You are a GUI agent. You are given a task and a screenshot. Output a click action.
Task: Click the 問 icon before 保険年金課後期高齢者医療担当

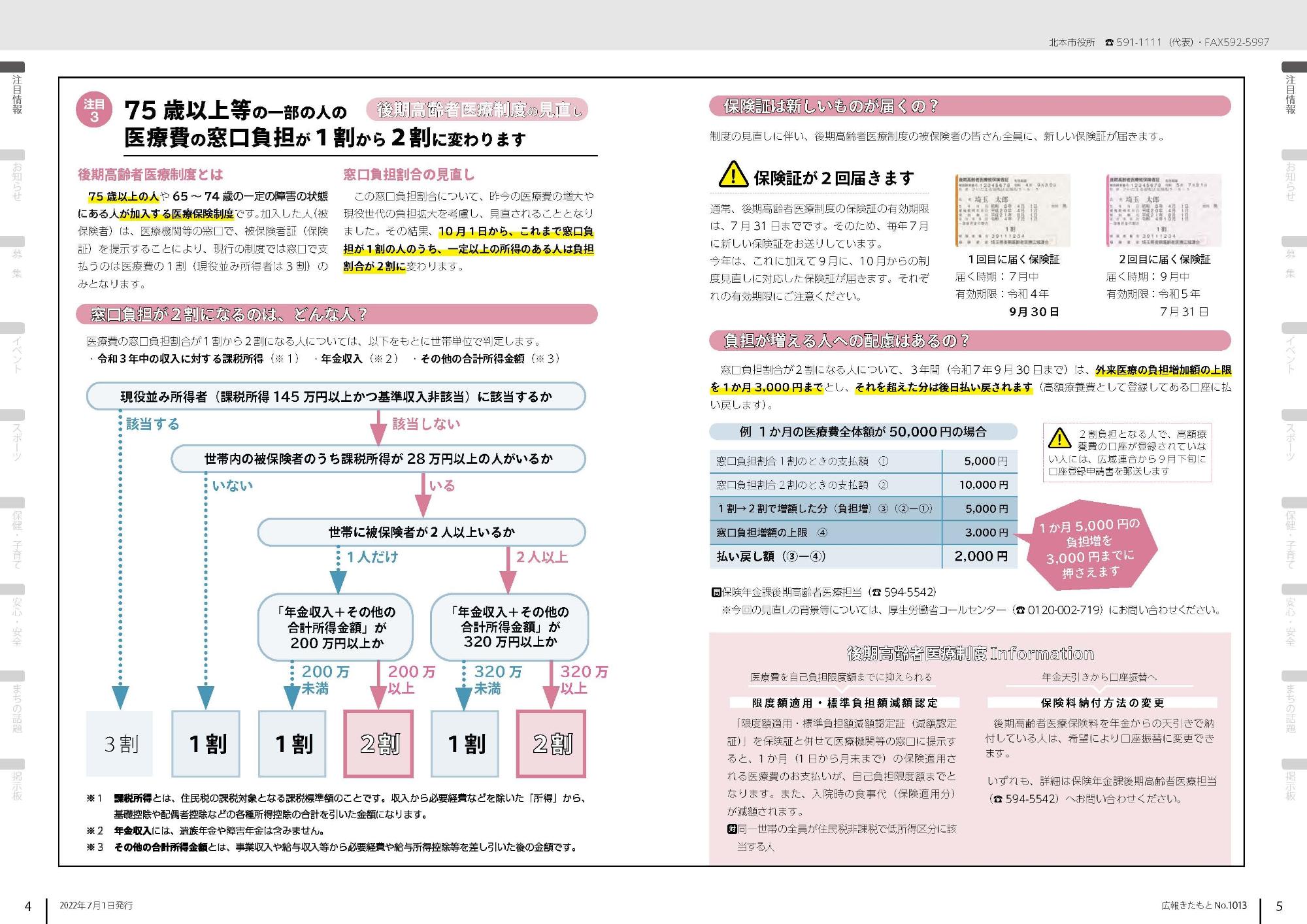[716, 592]
